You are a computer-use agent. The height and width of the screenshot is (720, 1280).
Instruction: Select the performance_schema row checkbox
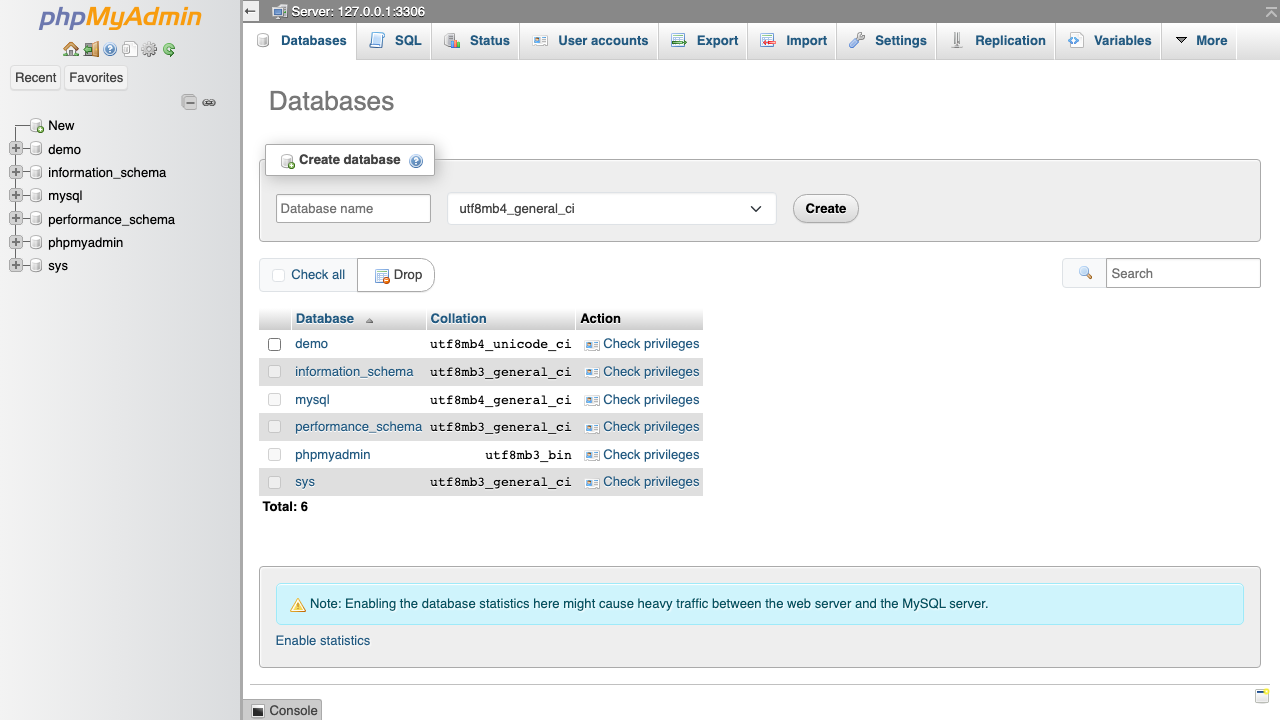coord(275,427)
